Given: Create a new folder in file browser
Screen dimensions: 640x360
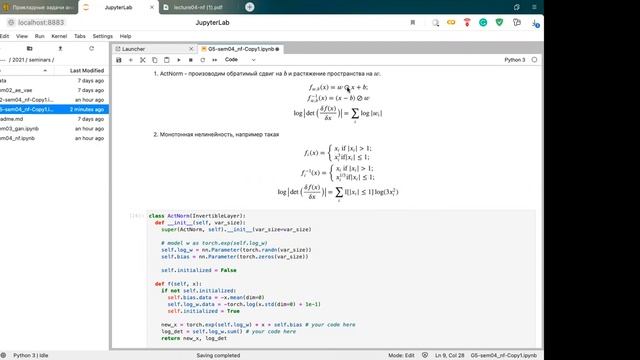Looking at the screenshot, I should [x=29, y=49].
